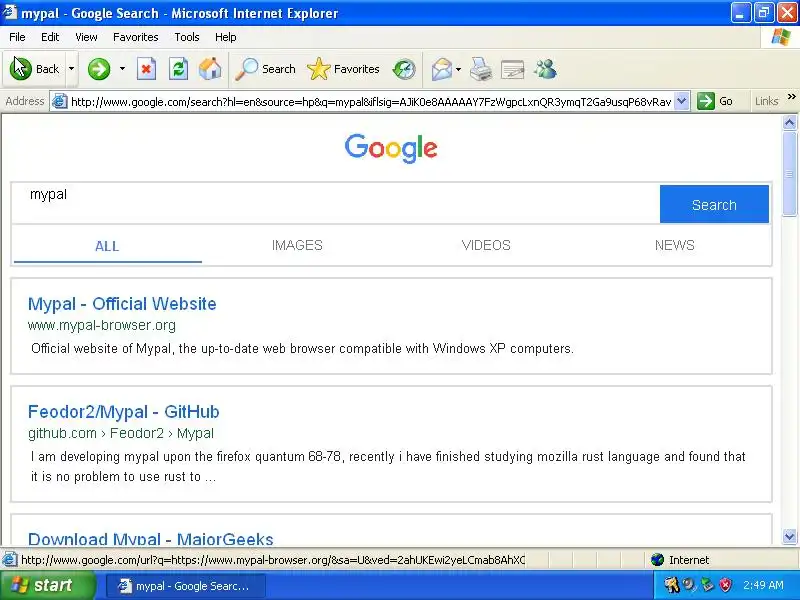Open the Favorites menu

point(136,37)
